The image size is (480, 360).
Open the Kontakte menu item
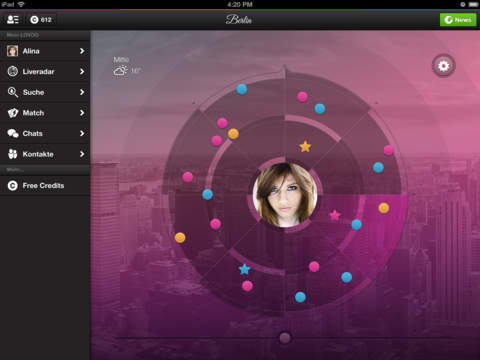(x=45, y=154)
